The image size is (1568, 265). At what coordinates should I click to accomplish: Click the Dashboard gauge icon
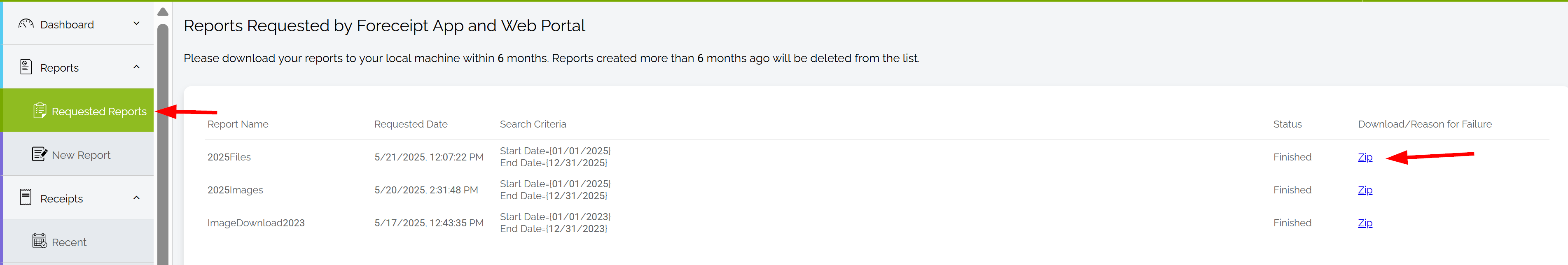pyautogui.click(x=26, y=24)
